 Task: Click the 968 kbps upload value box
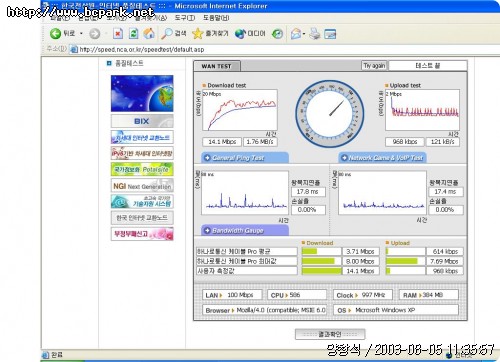point(405,142)
